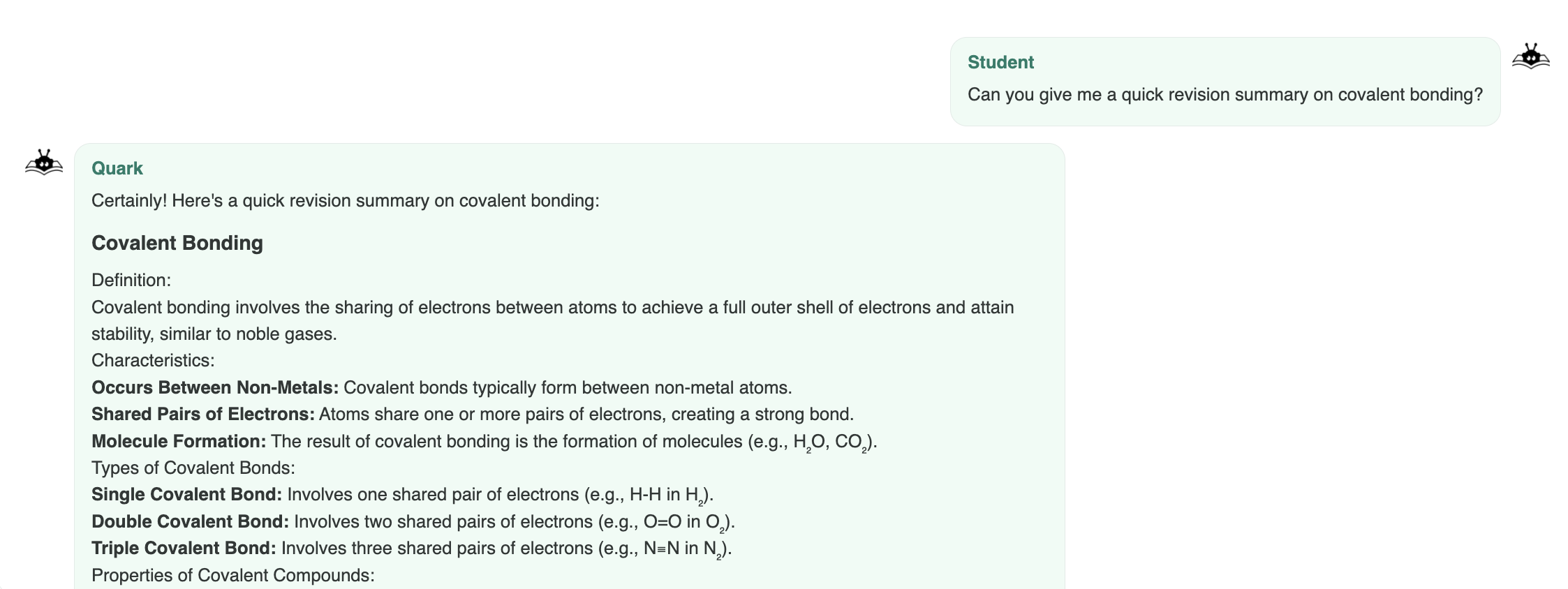
Task: Click the "Shared Pairs of Electrons:" bold text
Action: pyautogui.click(x=203, y=414)
